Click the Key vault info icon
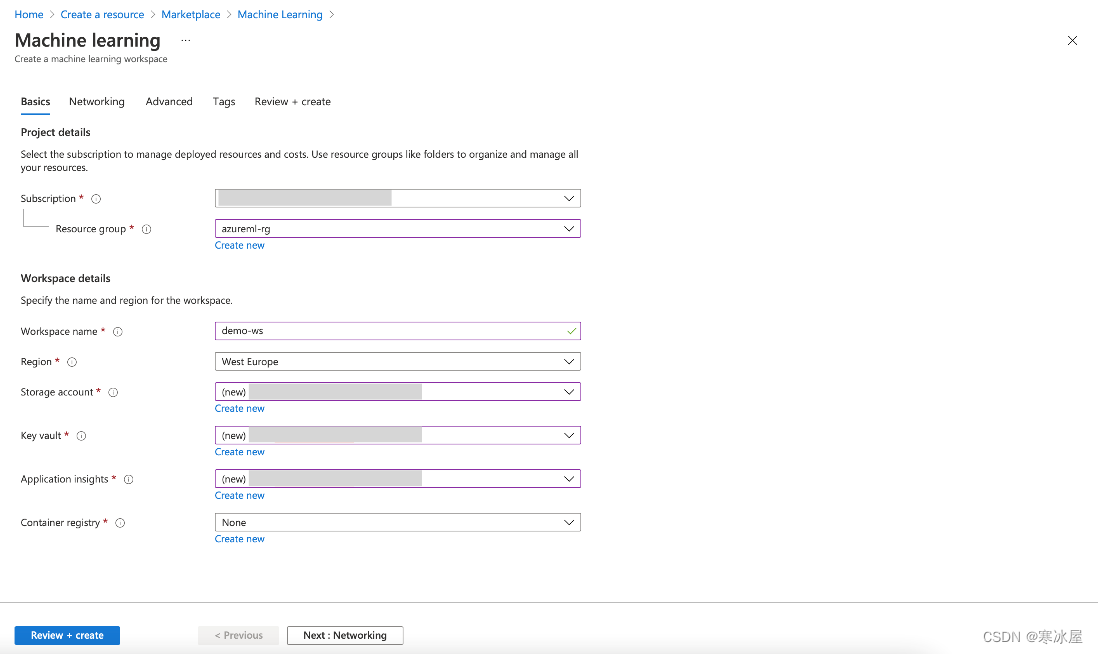 click(81, 436)
